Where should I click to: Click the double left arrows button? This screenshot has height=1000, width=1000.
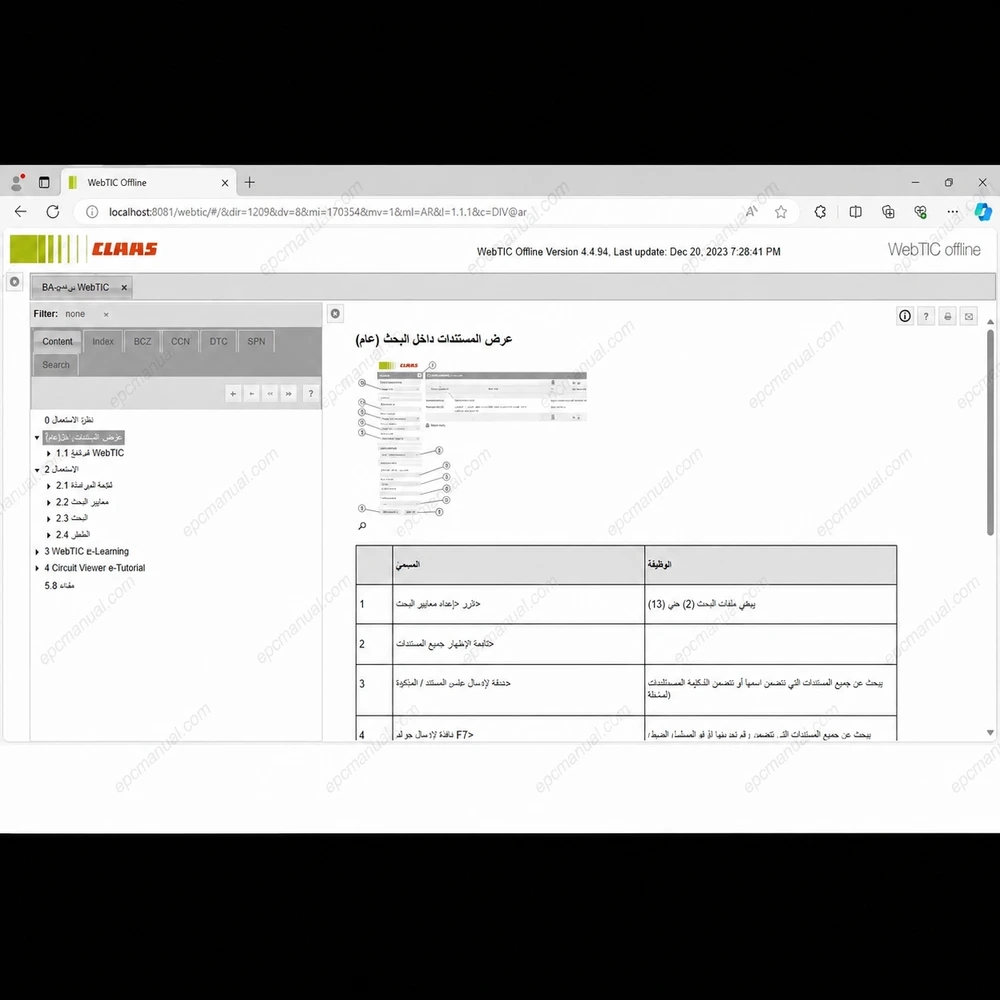(x=270, y=393)
